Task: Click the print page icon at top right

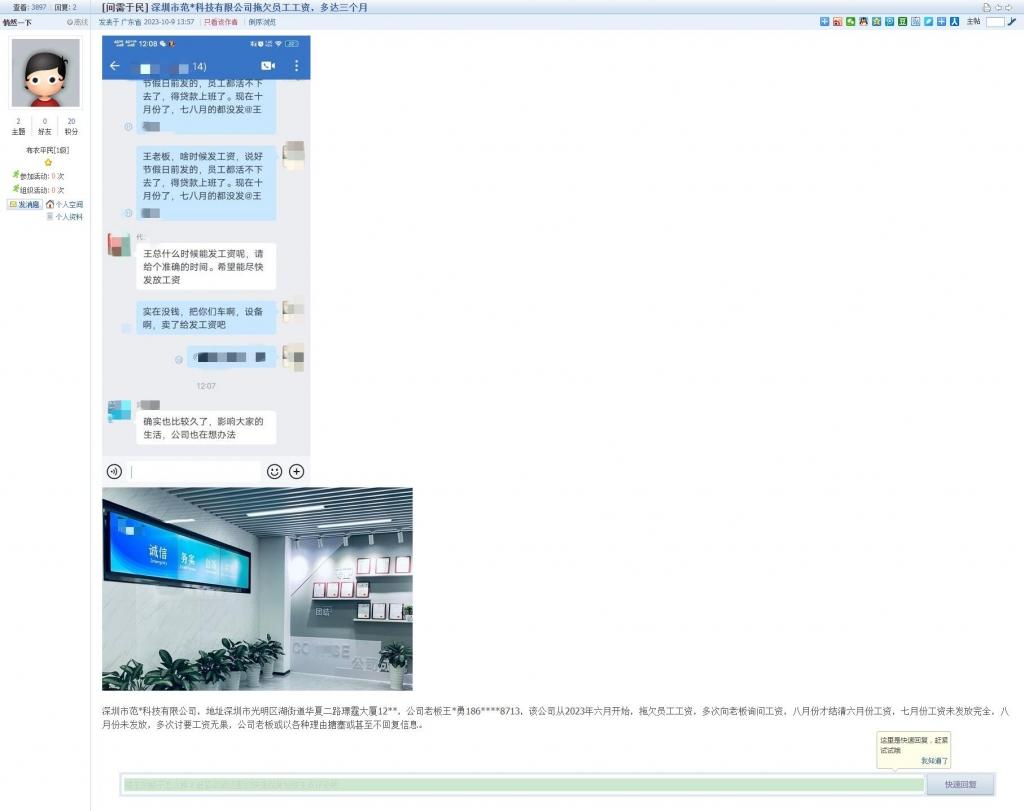Action: tap(987, 7)
